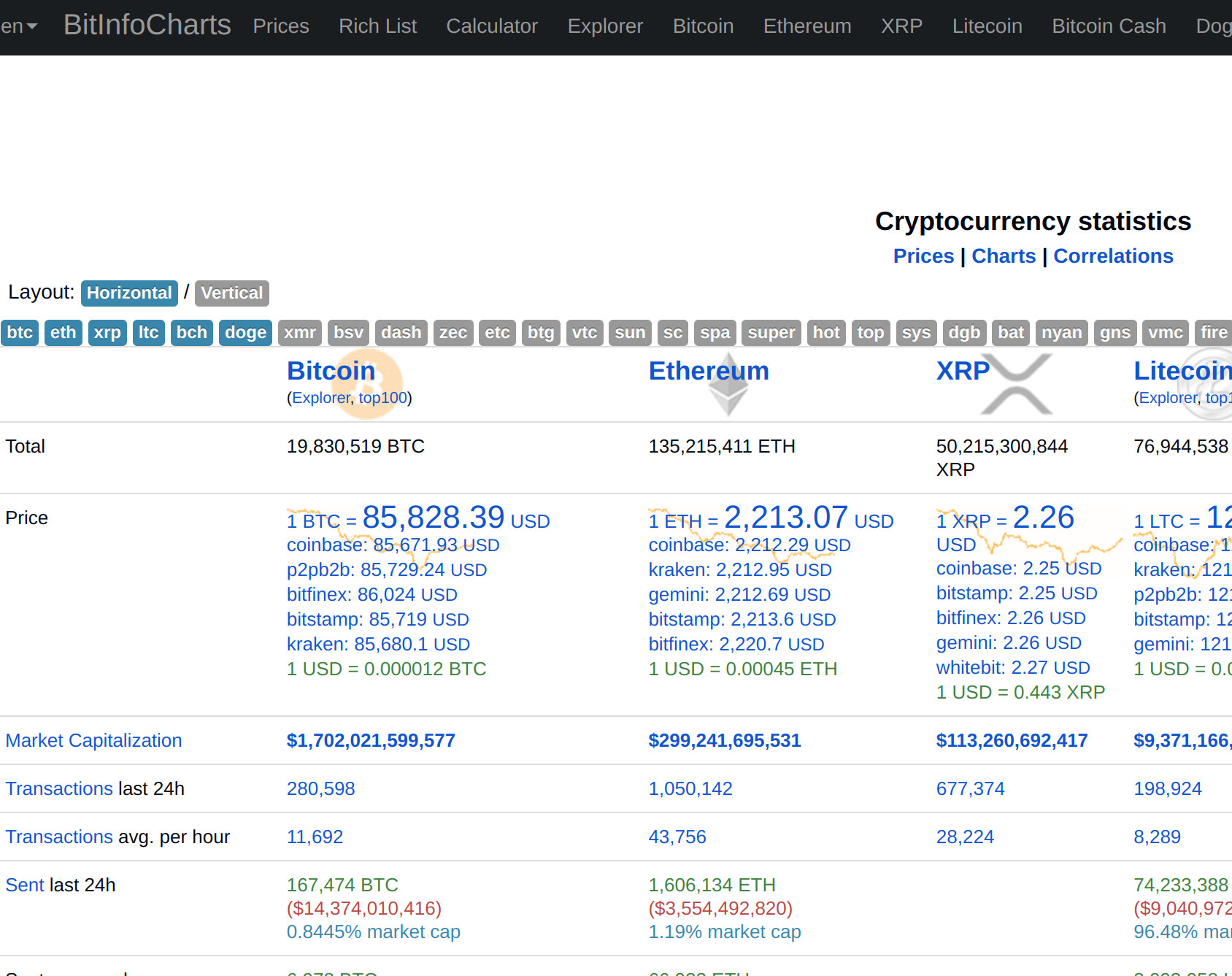1232x976 pixels.
Task: Click Ethereum price 2,213.07 USD
Action: 771,518
